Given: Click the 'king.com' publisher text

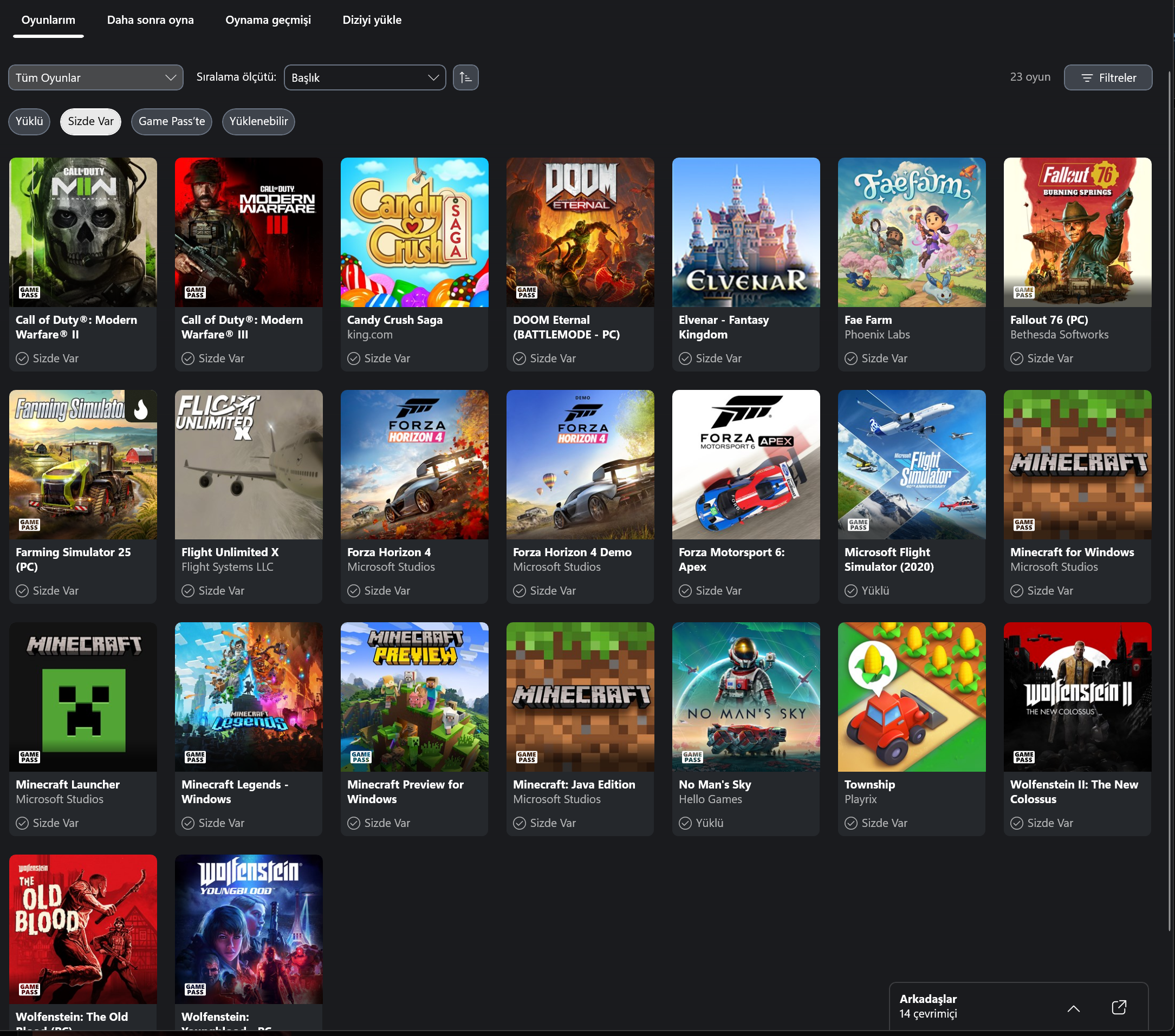Looking at the screenshot, I should (369, 335).
